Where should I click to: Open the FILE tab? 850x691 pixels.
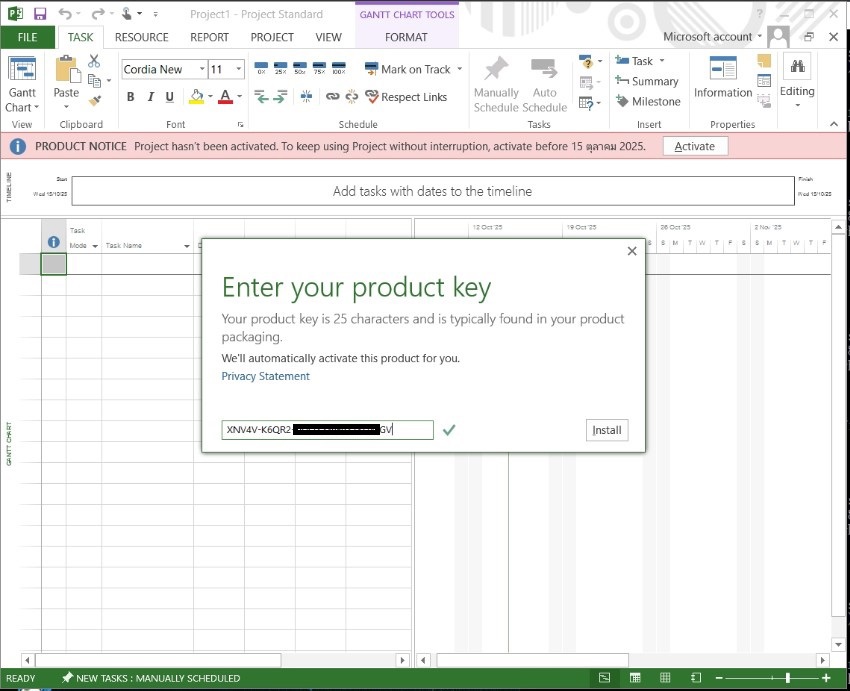click(x=28, y=37)
